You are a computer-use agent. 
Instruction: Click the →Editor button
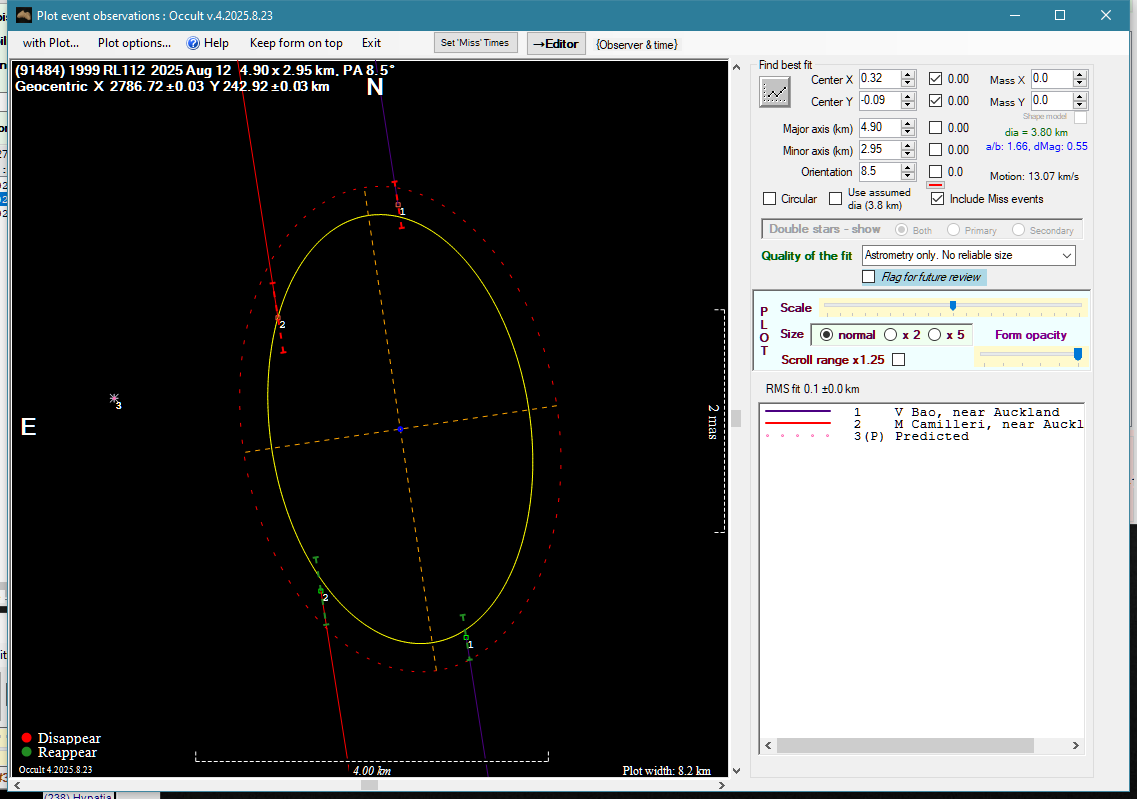click(556, 43)
